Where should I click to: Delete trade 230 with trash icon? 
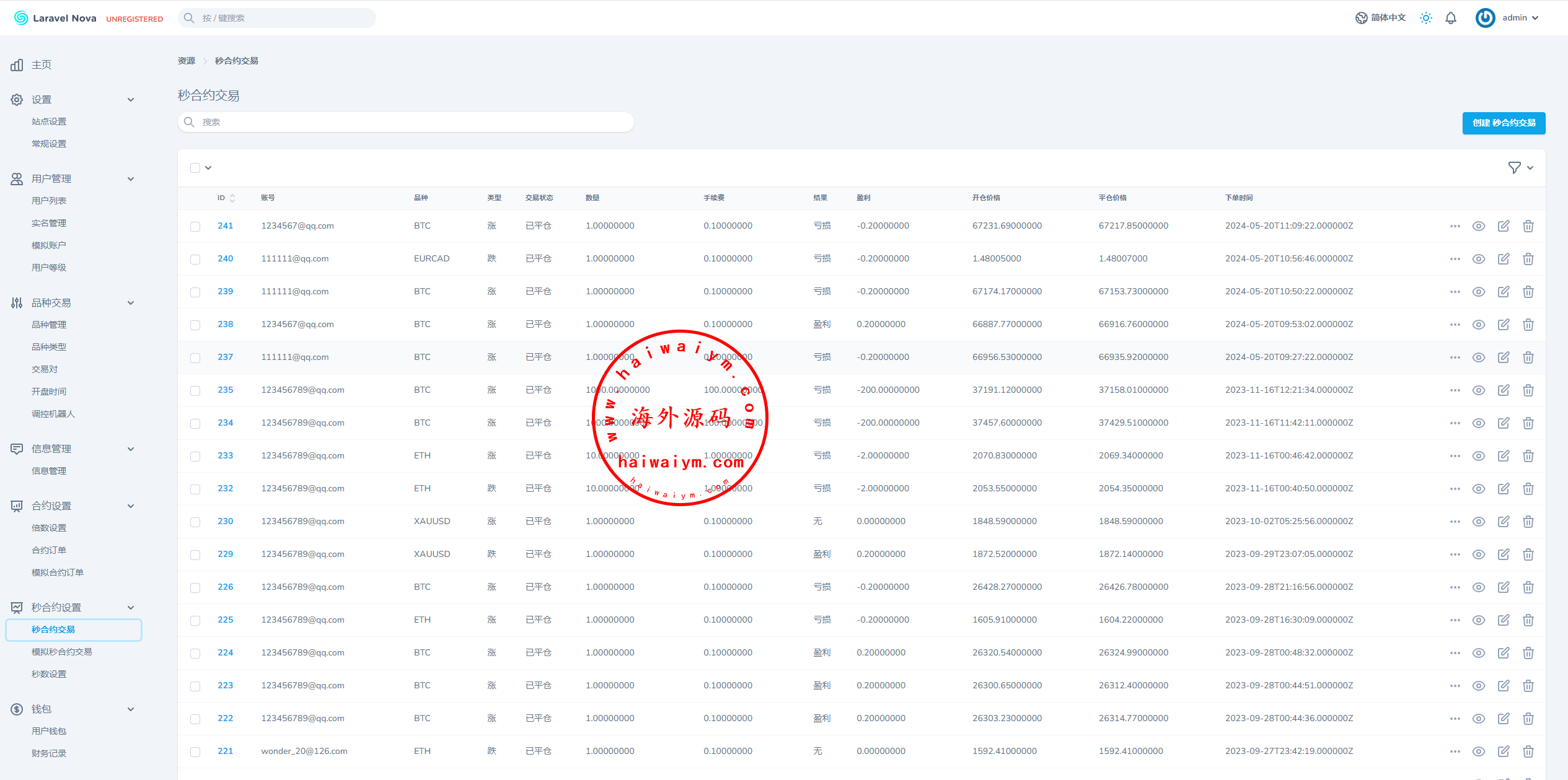pos(1528,522)
